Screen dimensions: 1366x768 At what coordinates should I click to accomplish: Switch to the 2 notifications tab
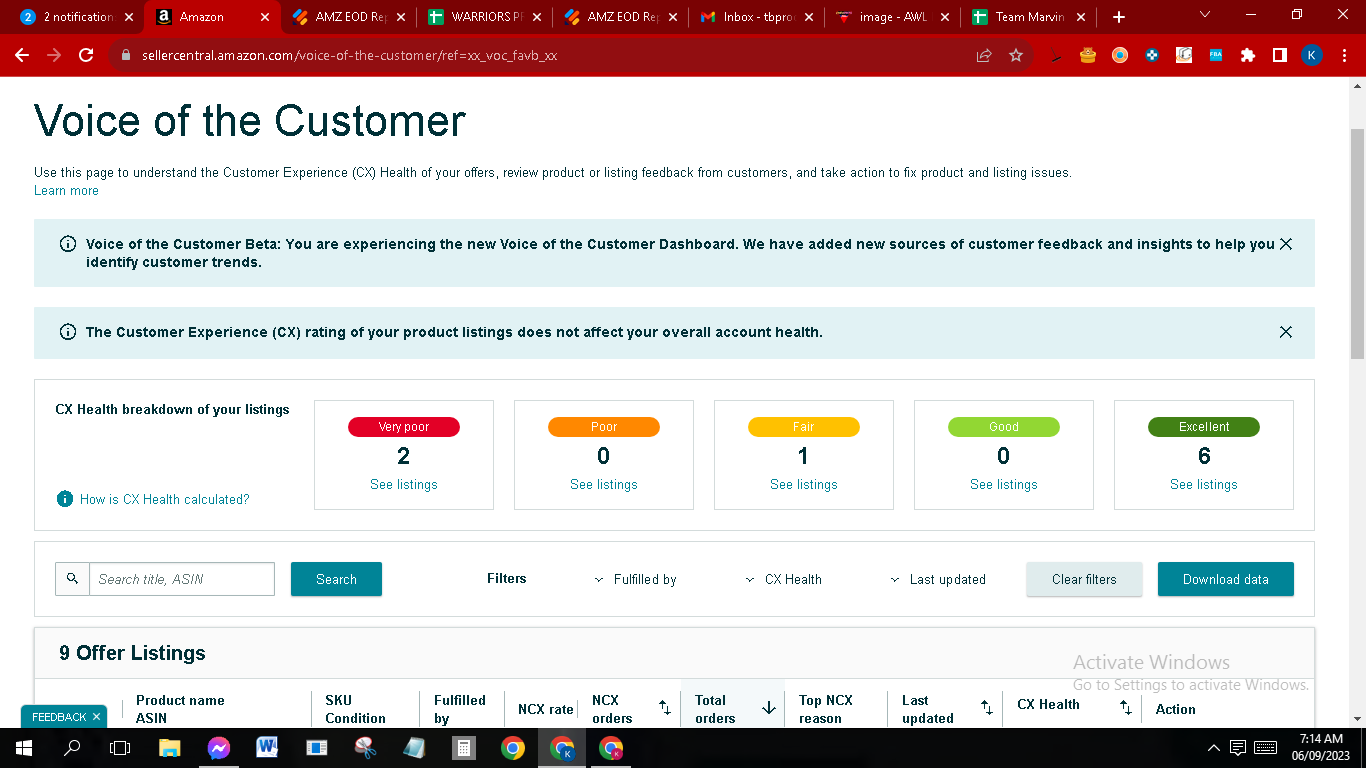(77, 17)
